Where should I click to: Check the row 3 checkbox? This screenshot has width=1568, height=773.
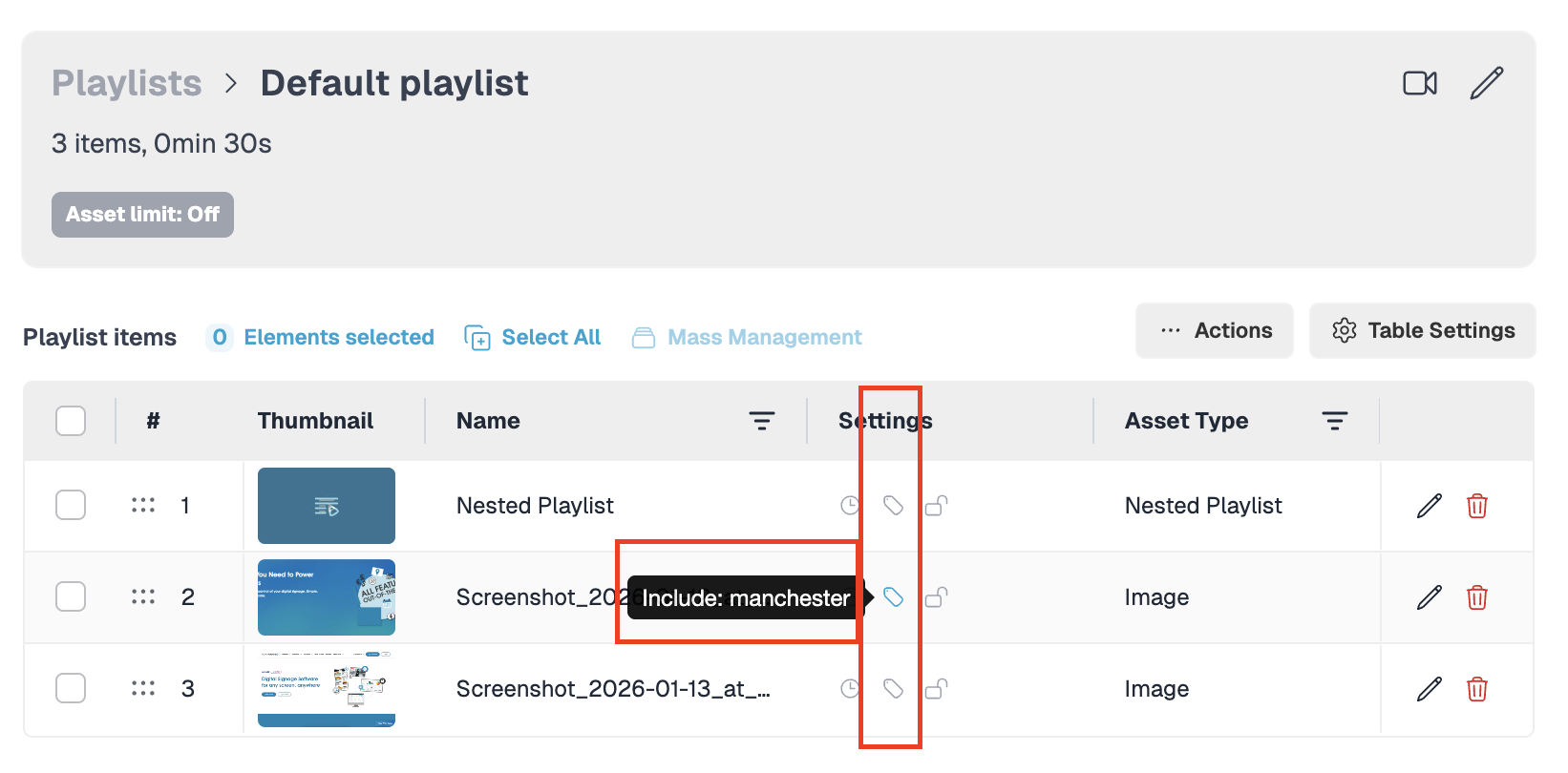[x=71, y=688]
